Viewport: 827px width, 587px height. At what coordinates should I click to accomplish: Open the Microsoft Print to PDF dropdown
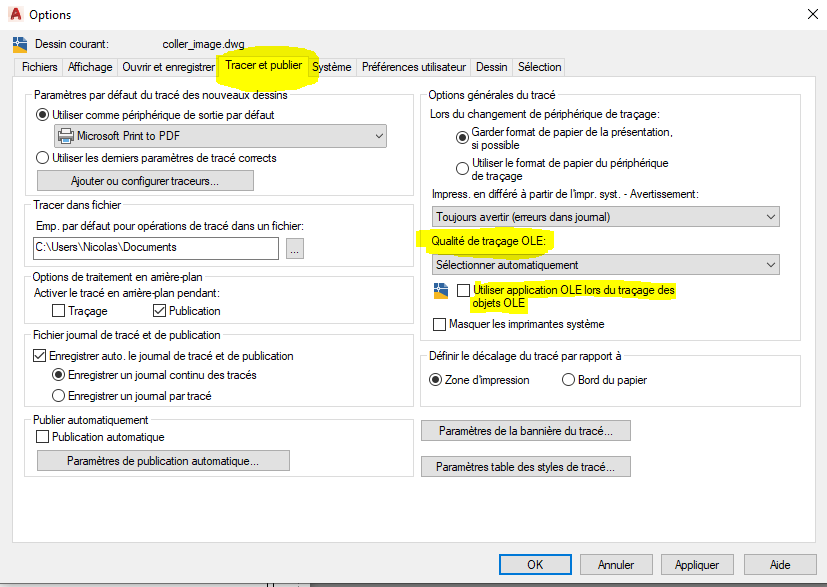220,136
